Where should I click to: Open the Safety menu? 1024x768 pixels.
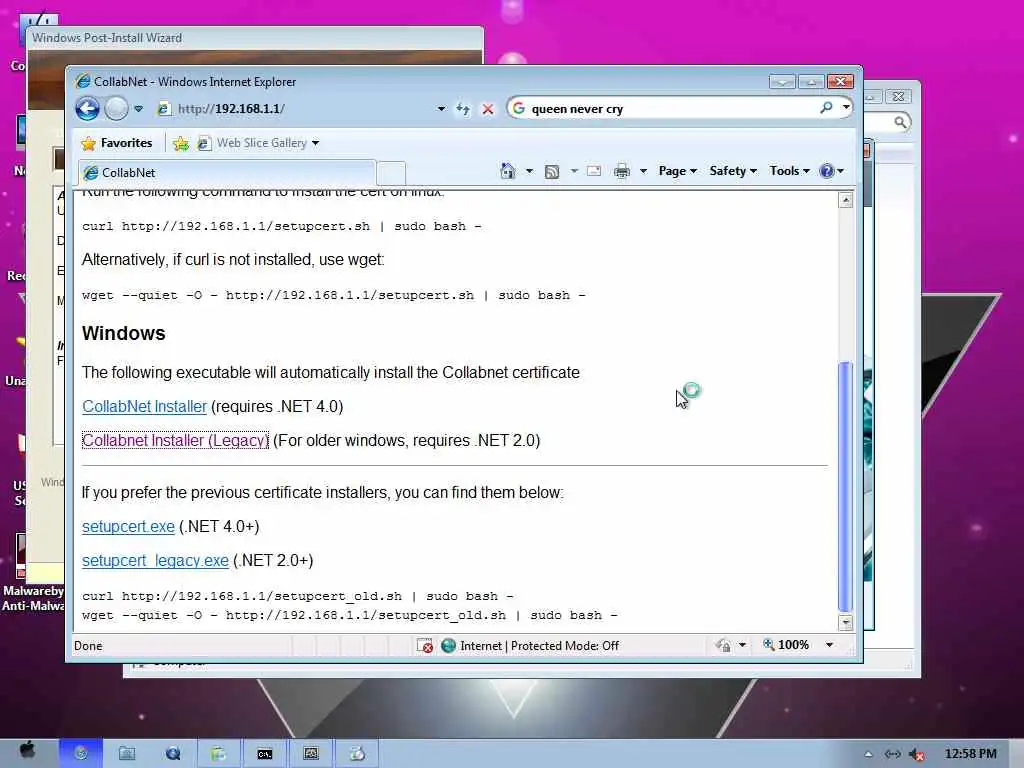coord(733,171)
